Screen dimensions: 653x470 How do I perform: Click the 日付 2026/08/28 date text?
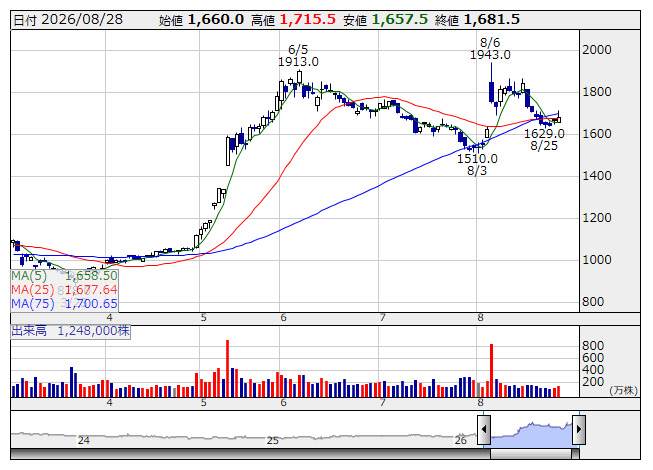pos(68,20)
